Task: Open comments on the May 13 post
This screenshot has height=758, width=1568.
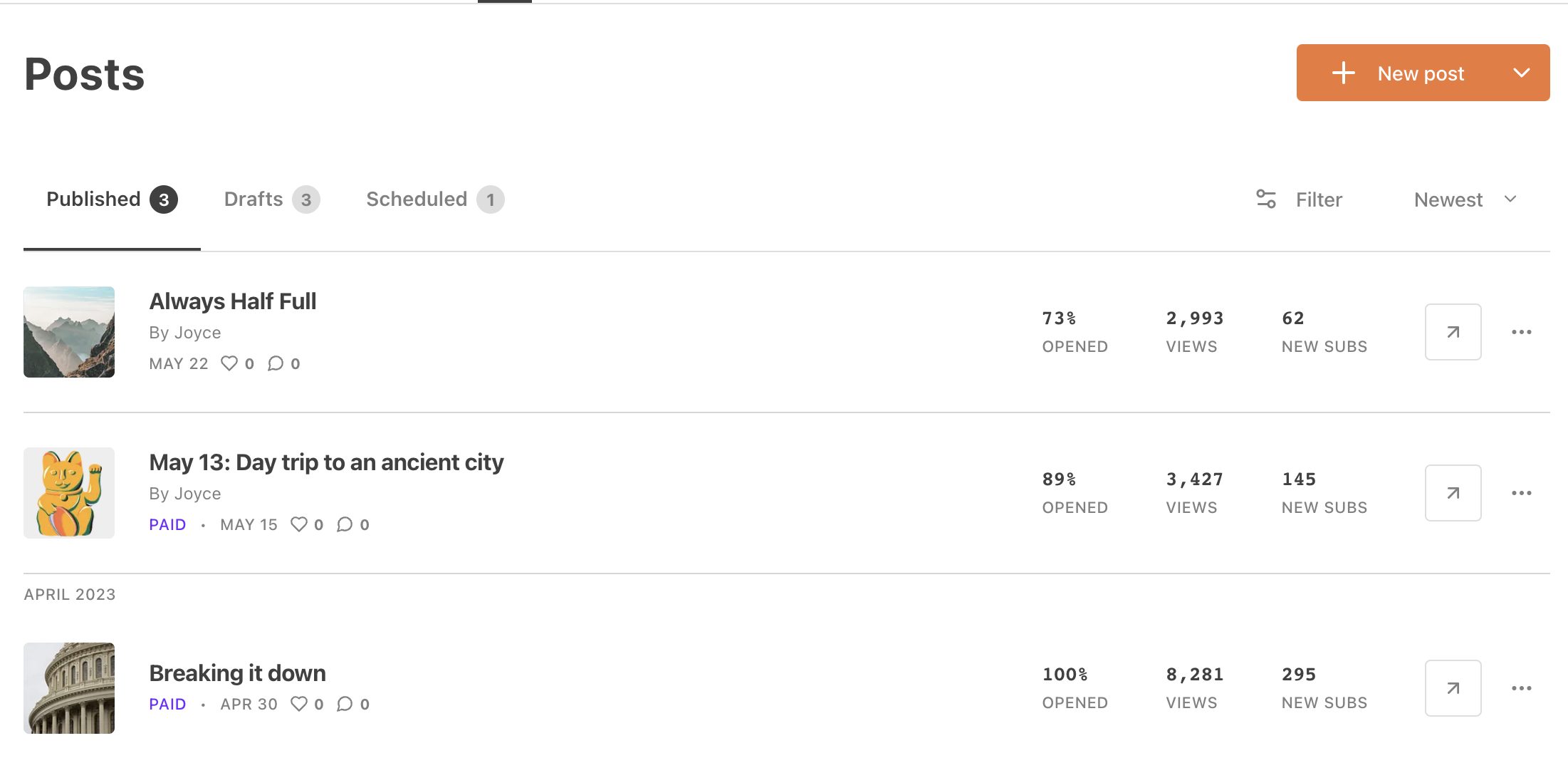Action: tap(345, 524)
